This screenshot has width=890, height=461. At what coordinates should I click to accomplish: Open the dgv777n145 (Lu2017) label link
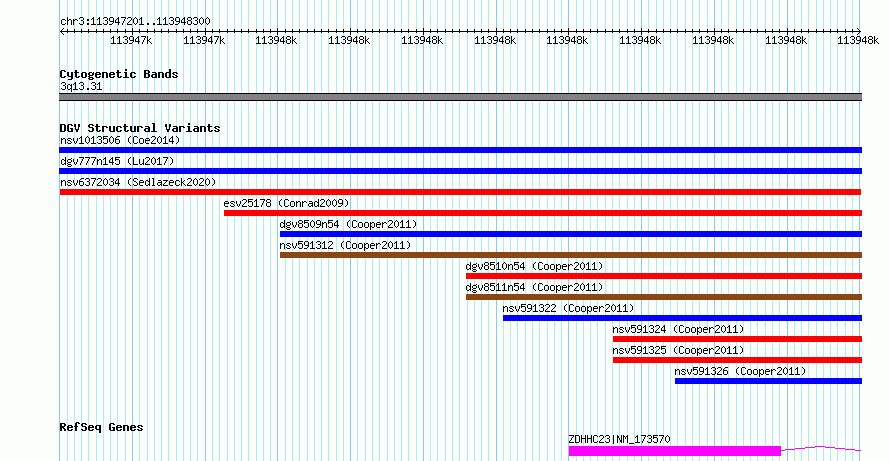117,161
